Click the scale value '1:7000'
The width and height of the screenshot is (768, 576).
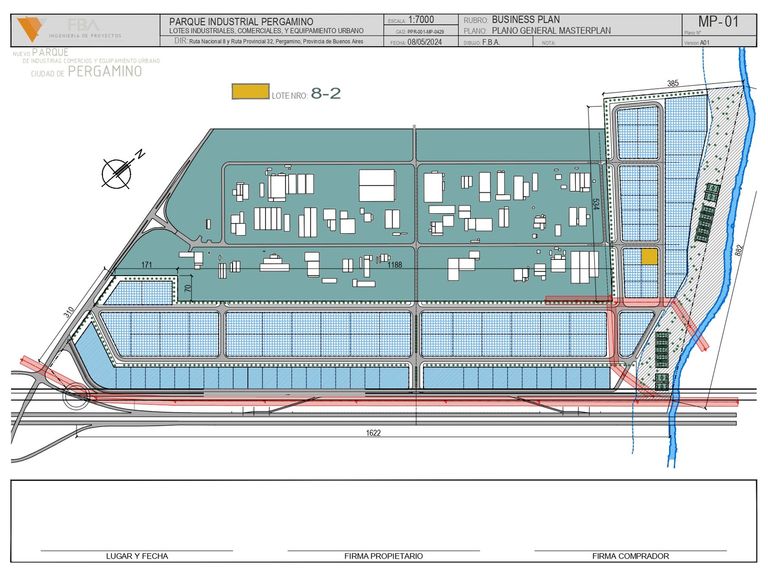[x=421, y=20]
